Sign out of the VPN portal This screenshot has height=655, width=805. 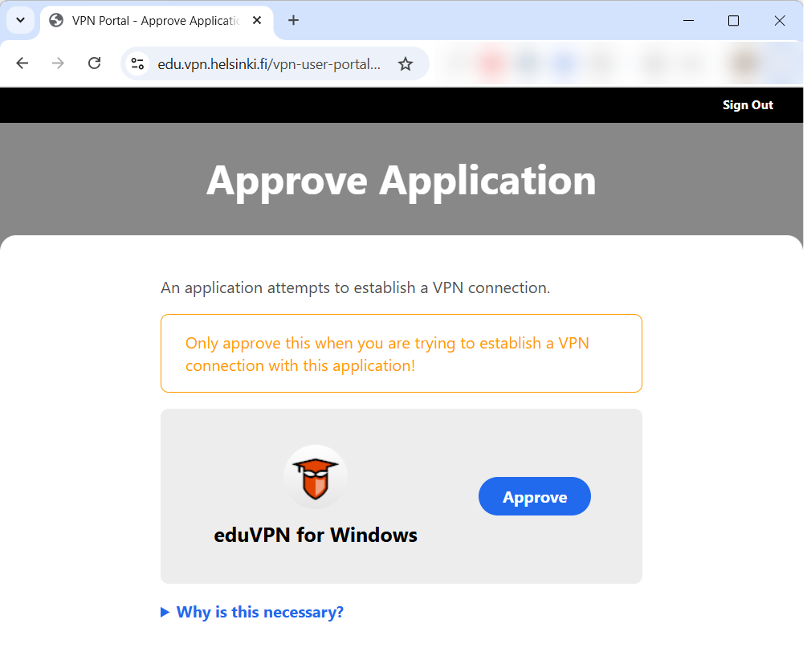pyautogui.click(x=748, y=105)
